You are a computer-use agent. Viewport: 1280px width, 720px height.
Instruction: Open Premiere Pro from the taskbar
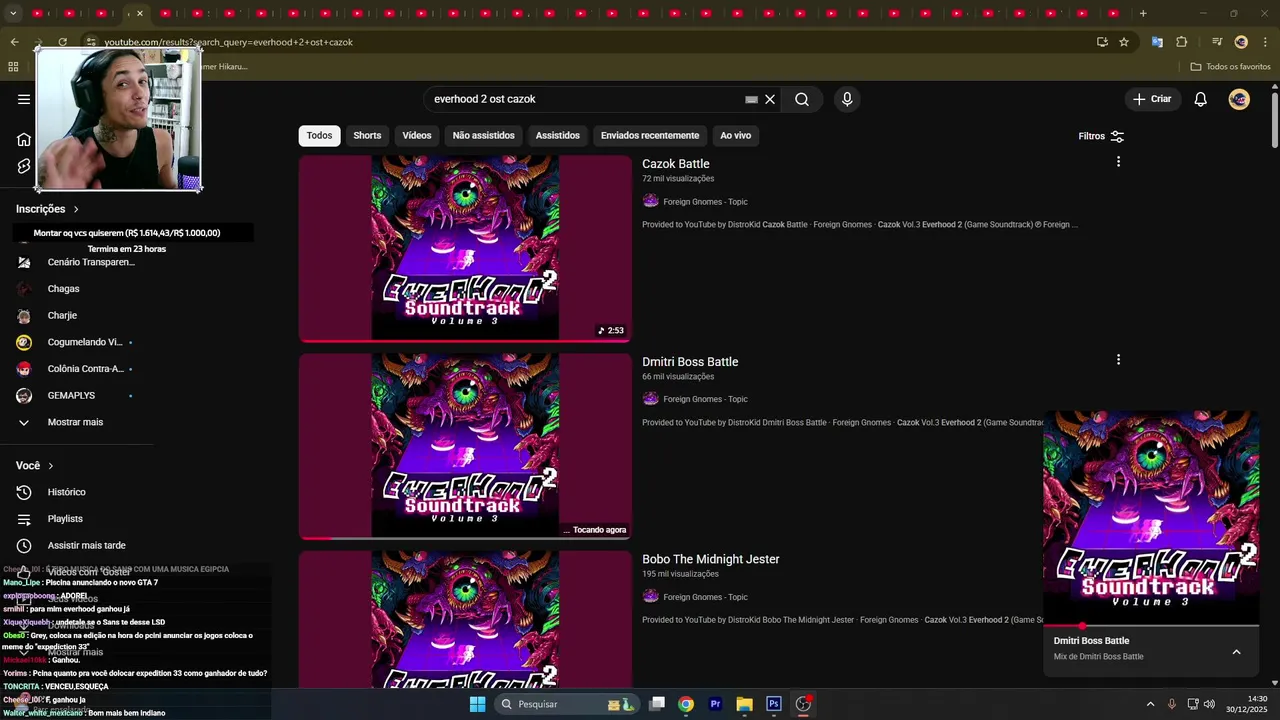coord(715,704)
